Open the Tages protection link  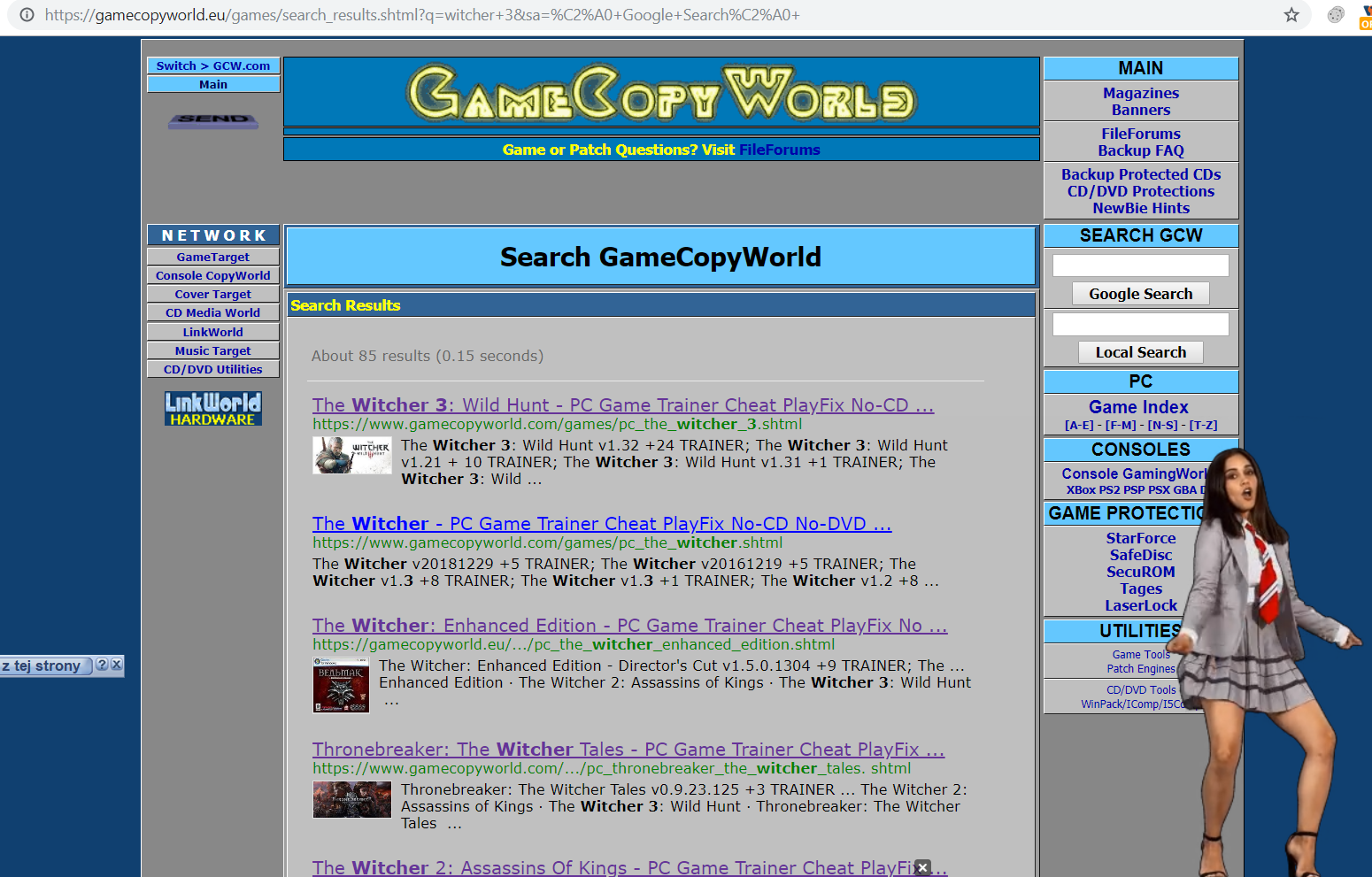[1141, 589]
